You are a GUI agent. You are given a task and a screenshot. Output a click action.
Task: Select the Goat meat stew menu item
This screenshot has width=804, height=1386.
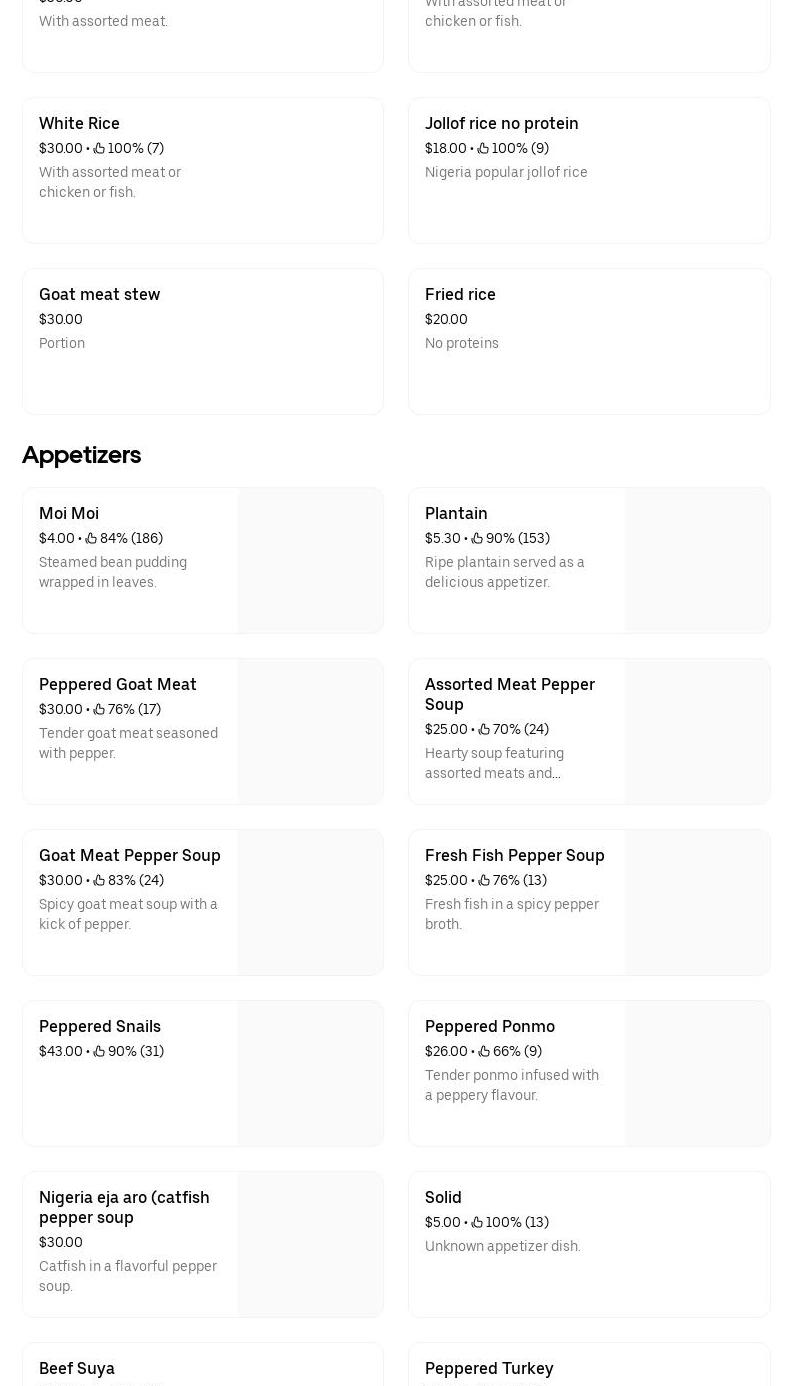pyautogui.click(x=203, y=341)
